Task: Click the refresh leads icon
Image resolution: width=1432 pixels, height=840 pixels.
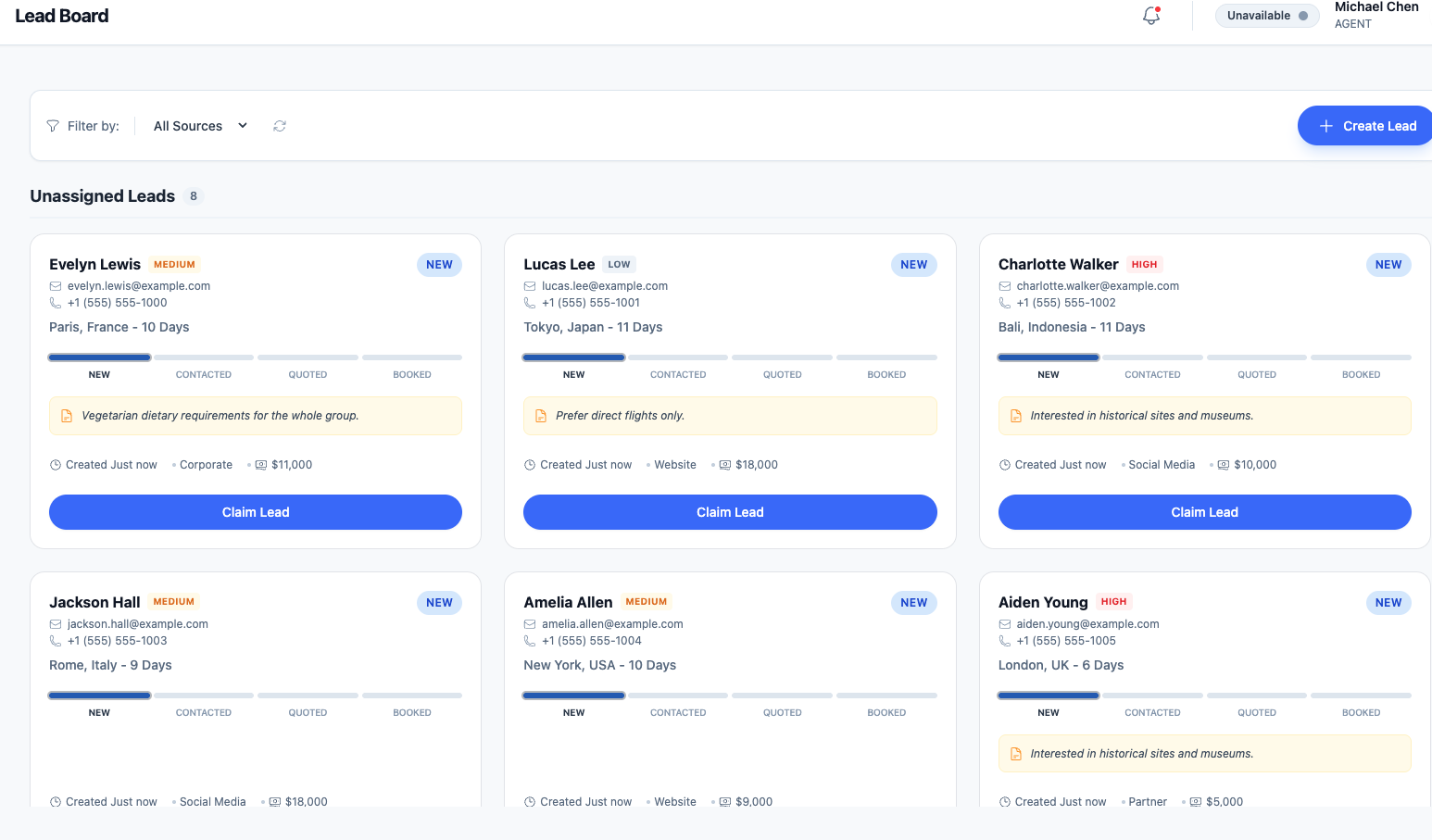Action: [x=280, y=126]
